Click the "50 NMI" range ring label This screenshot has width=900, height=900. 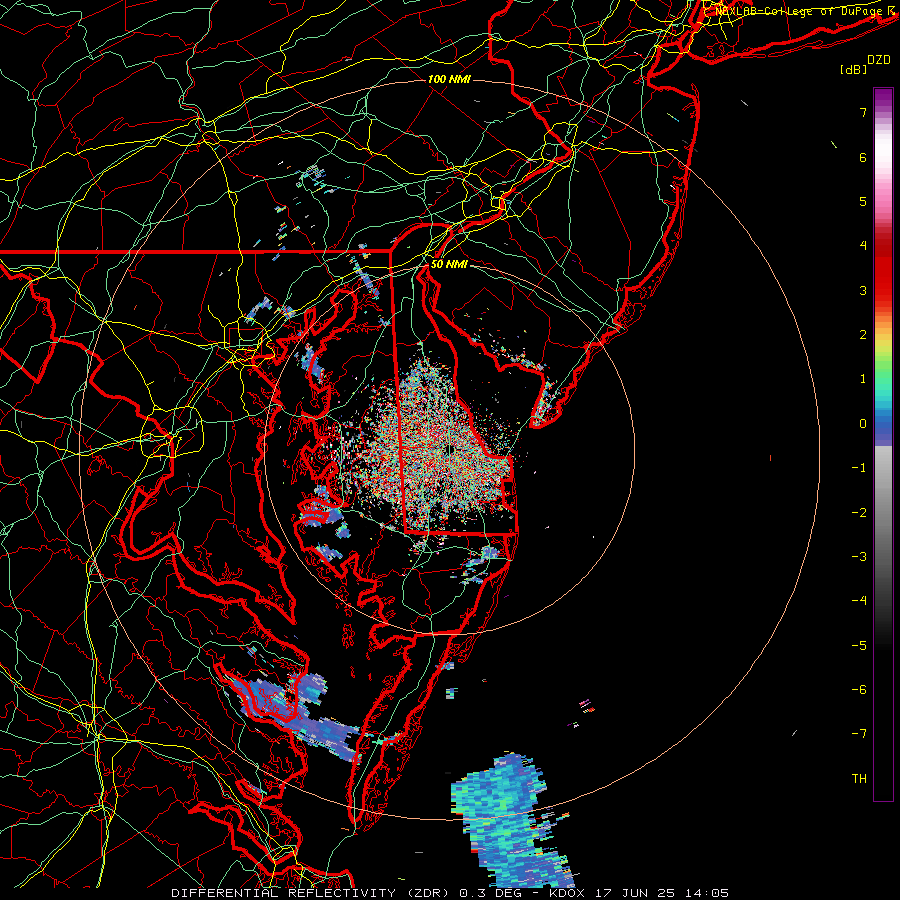click(x=449, y=265)
